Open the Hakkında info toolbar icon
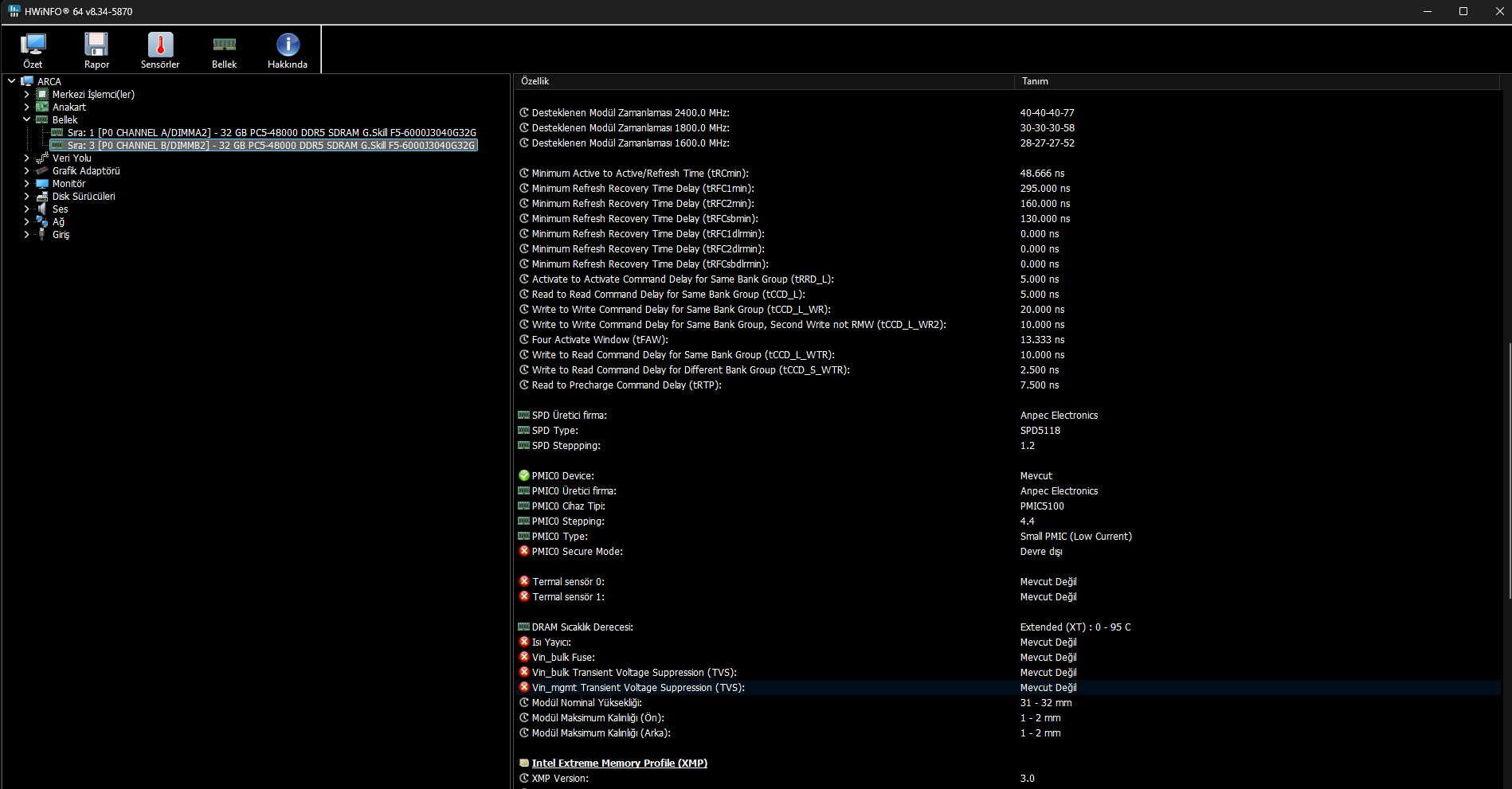The image size is (1512, 789). click(x=288, y=51)
